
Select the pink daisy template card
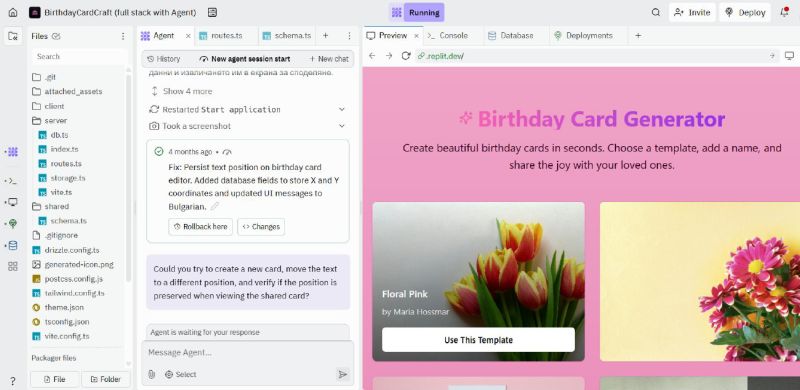pos(699,282)
